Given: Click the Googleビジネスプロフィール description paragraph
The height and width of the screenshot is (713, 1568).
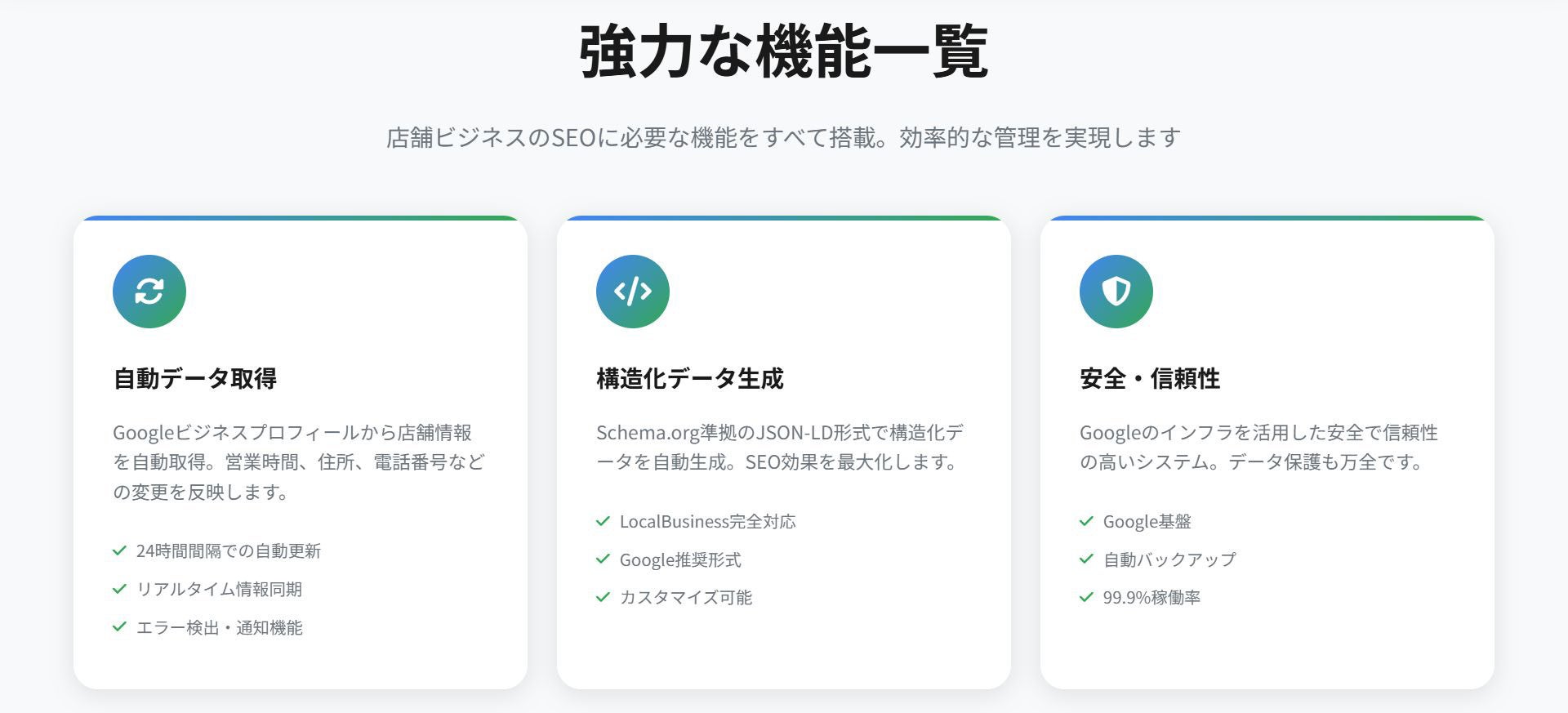Looking at the screenshot, I should tap(298, 461).
